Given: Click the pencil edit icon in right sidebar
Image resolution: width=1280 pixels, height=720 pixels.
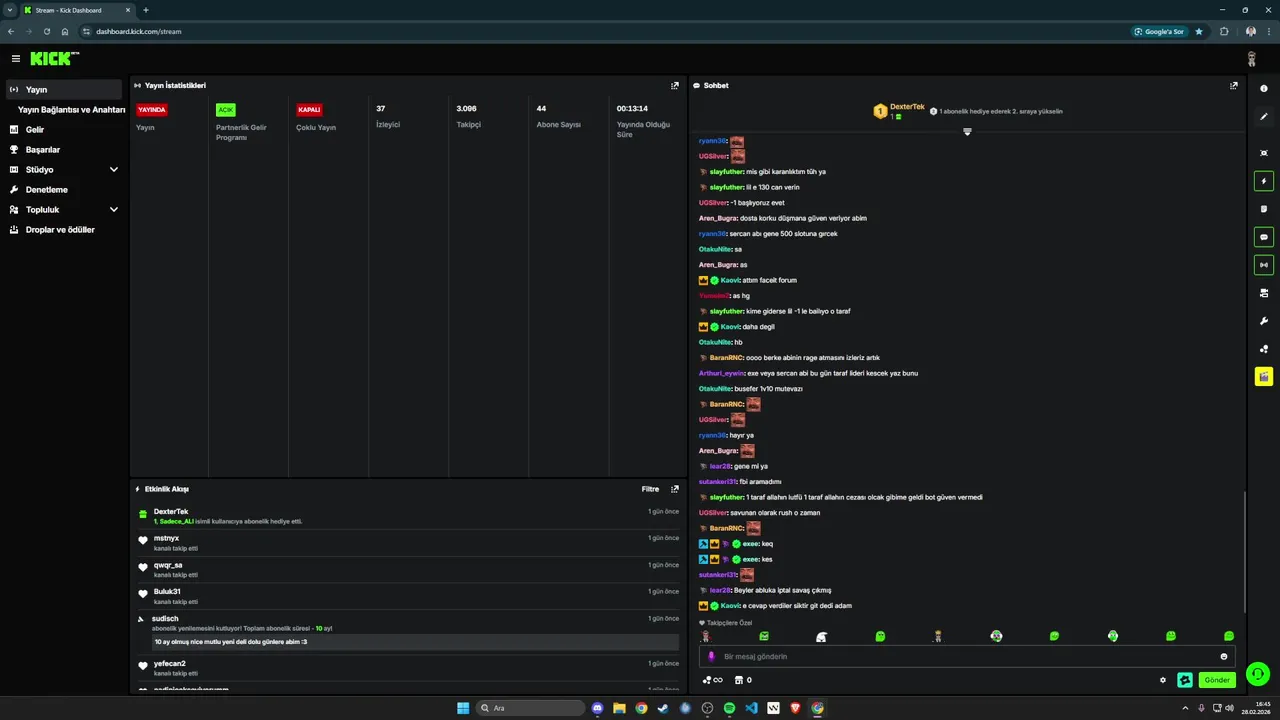Looking at the screenshot, I should pyautogui.click(x=1264, y=117).
